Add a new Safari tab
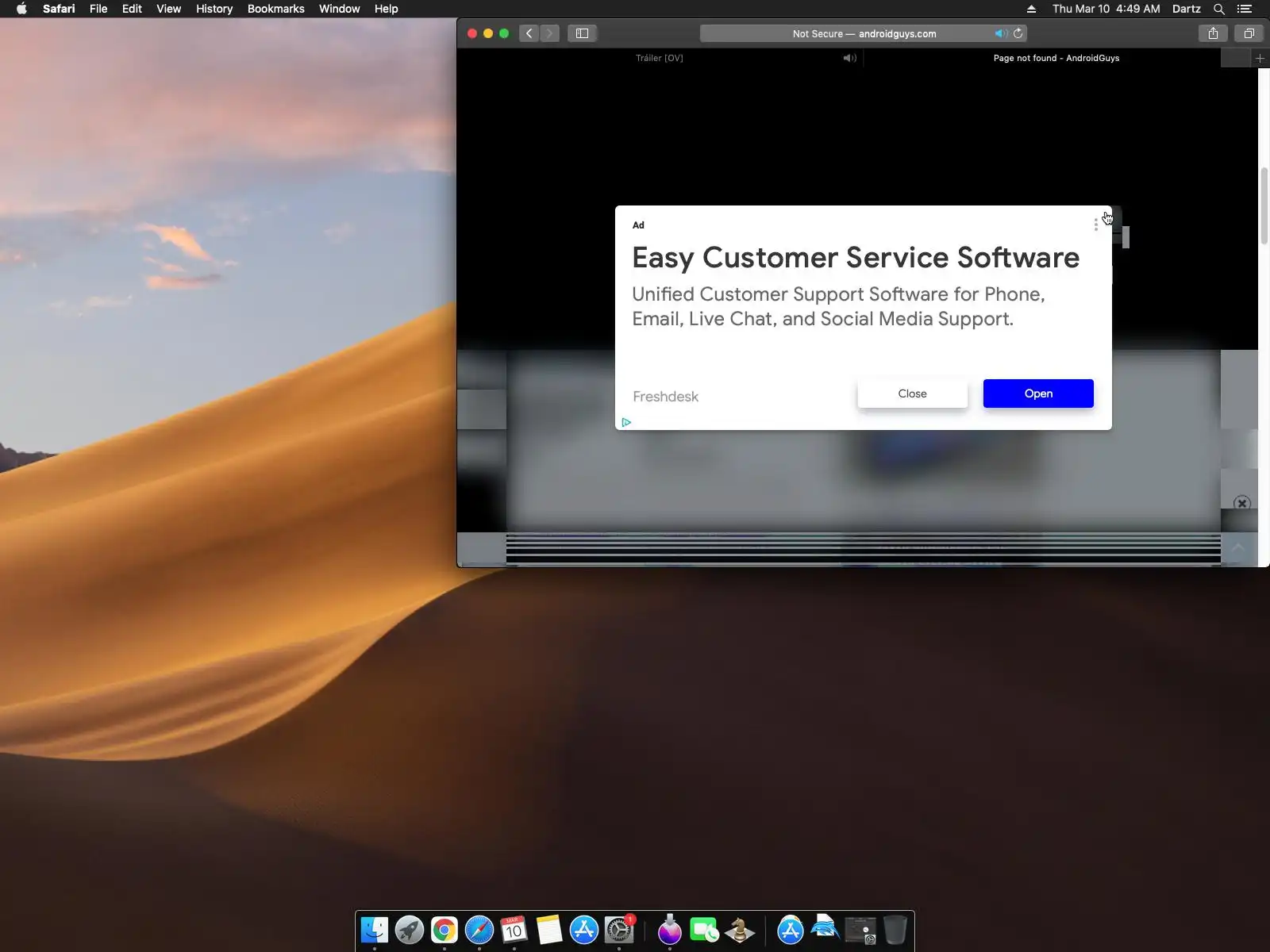The height and width of the screenshot is (952, 1270). [1260, 58]
